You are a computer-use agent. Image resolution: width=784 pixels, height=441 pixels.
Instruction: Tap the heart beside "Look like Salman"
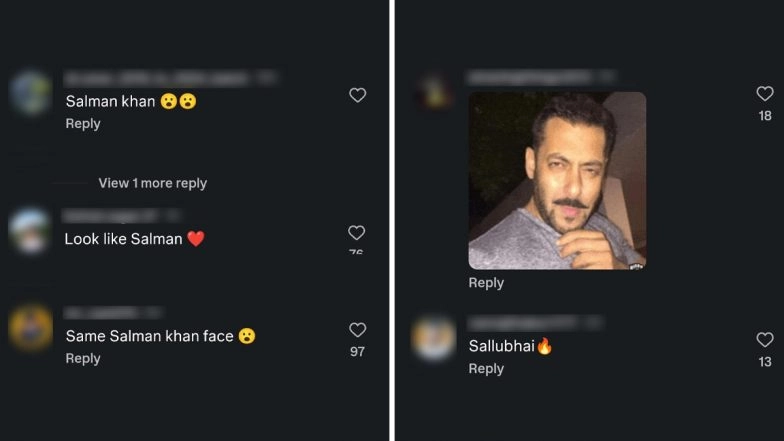[x=356, y=233]
